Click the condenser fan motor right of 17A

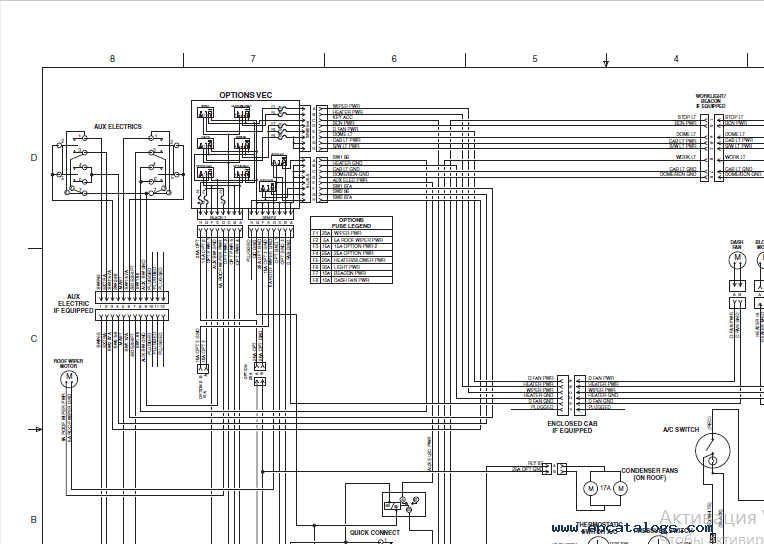pos(620,488)
